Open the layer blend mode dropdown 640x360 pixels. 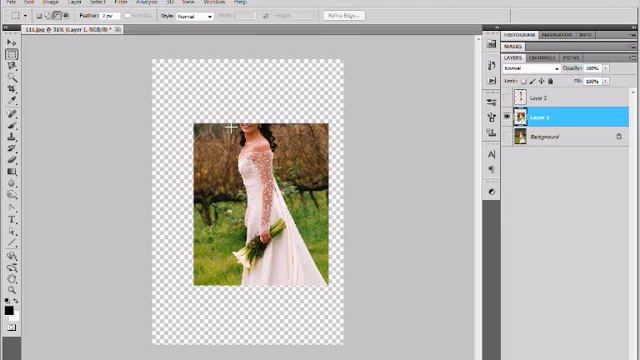point(531,68)
